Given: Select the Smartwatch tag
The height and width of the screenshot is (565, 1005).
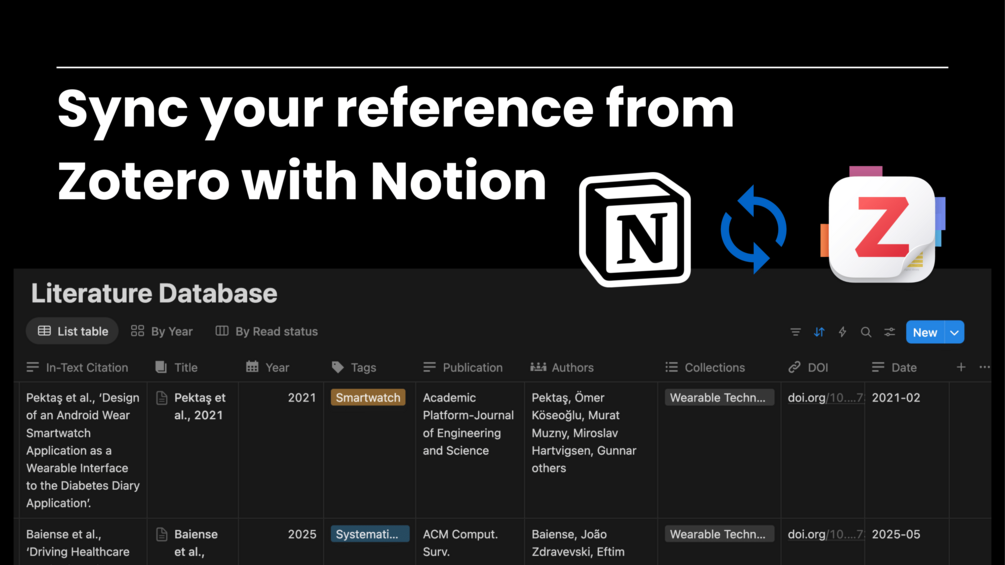Looking at the screenshot, I should coord(368,398).
